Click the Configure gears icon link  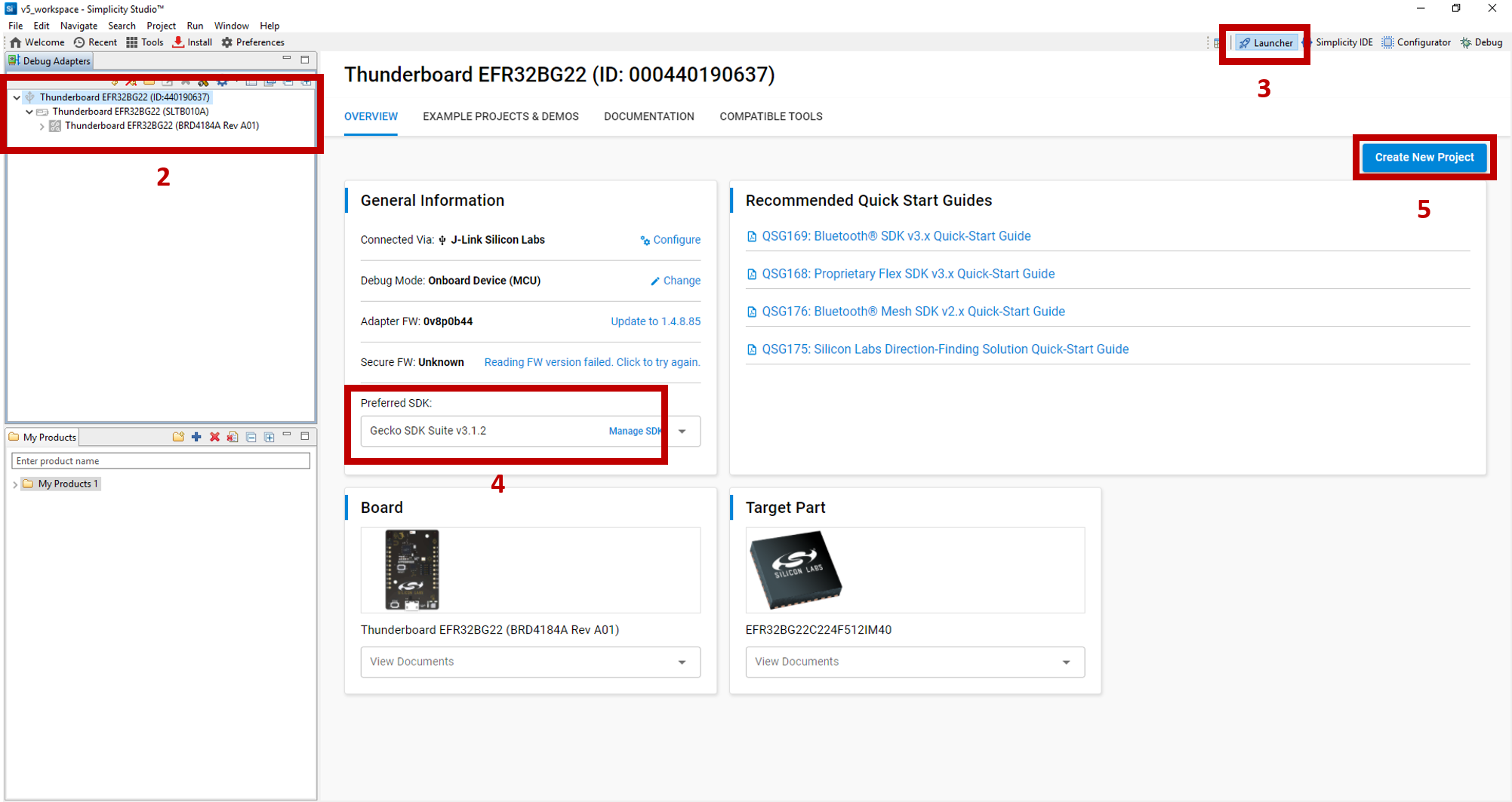pos(670,240)
